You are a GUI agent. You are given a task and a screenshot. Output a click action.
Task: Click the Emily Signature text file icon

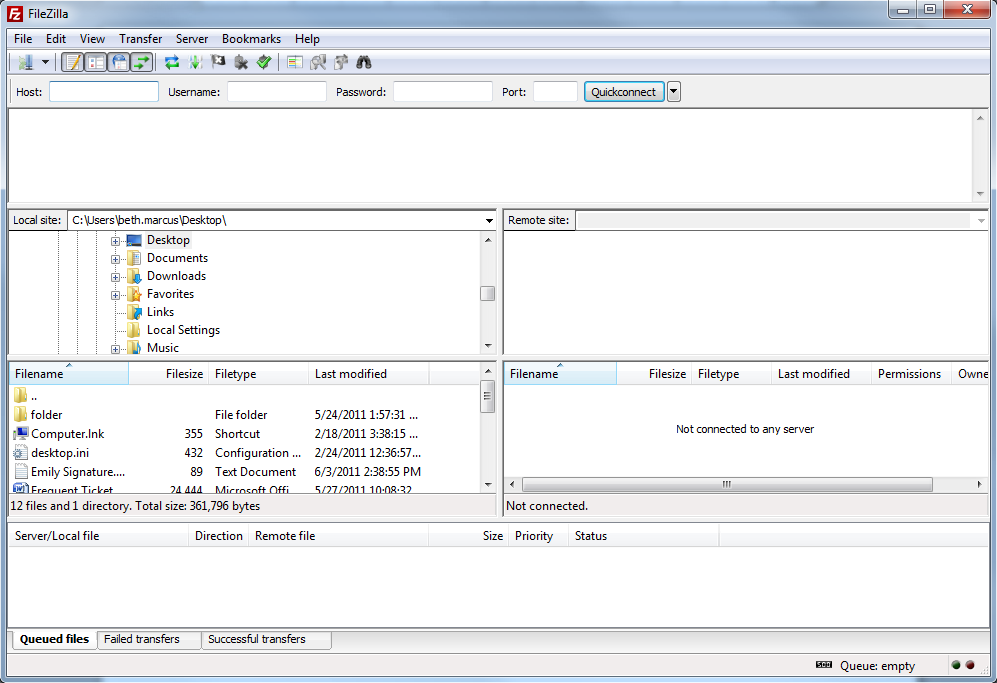coord(21,472)
